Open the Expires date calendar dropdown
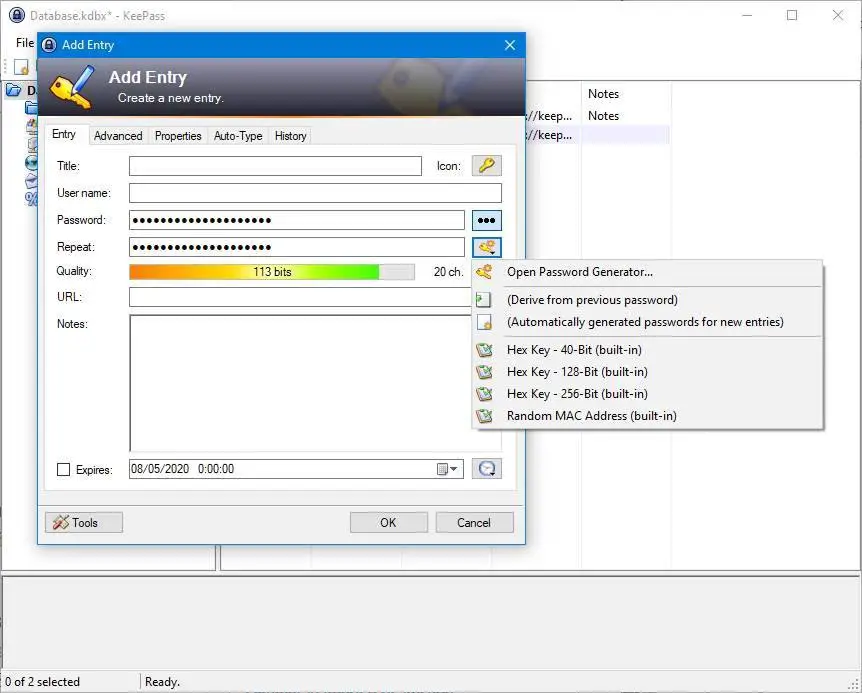This screenshot has height=693, width=862. 447,469
